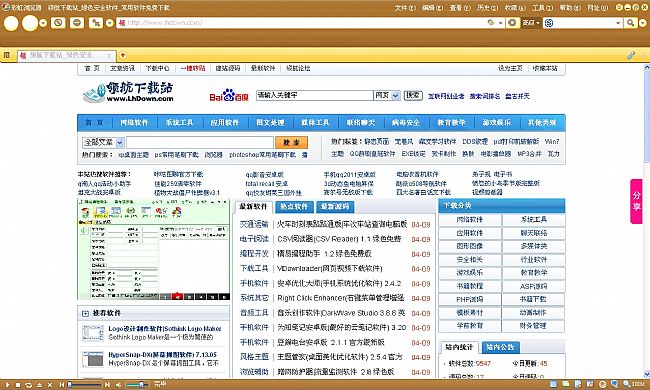This screenshot has width=650, height=390.
Task: Go forward with the browser forward button
Action: 30,23
